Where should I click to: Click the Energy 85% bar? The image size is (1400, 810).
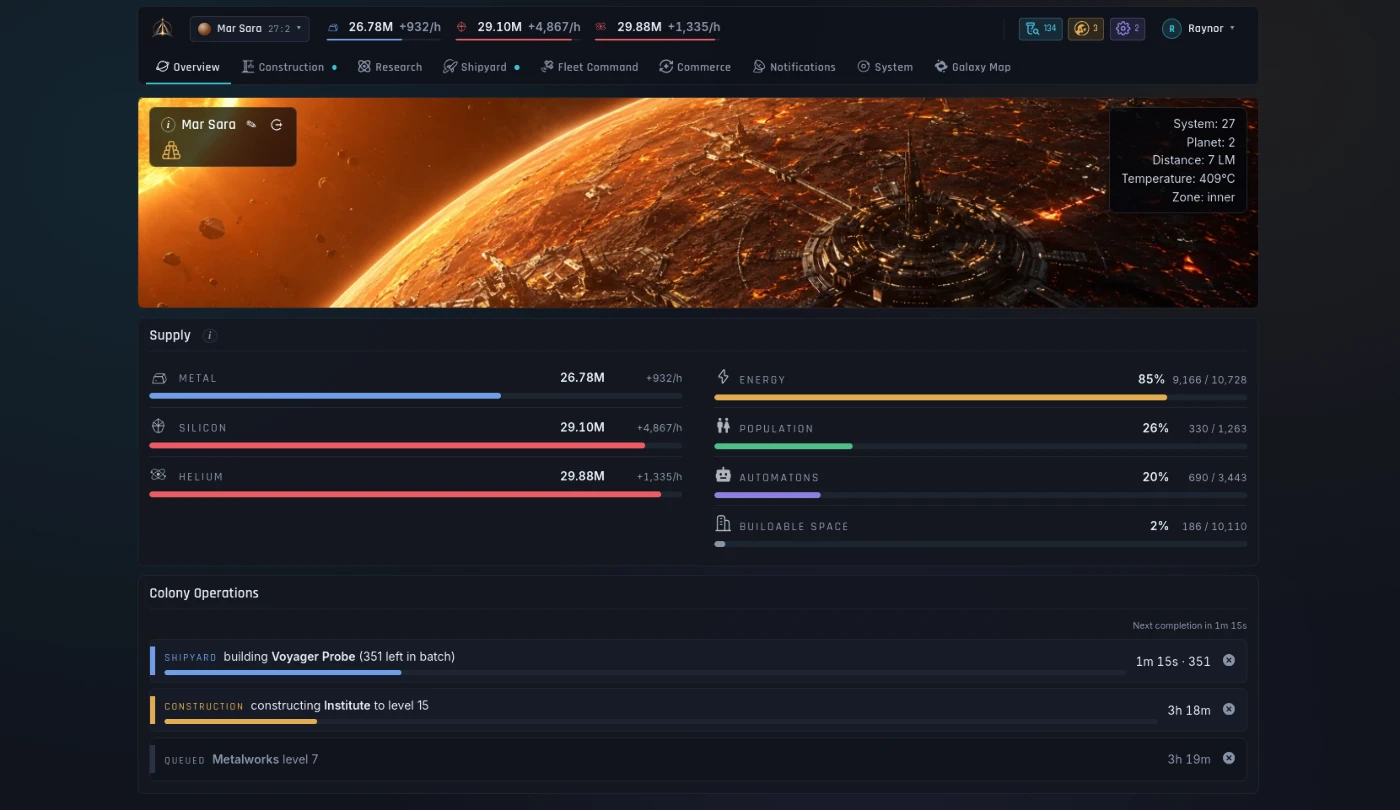[x=980, y=398]
